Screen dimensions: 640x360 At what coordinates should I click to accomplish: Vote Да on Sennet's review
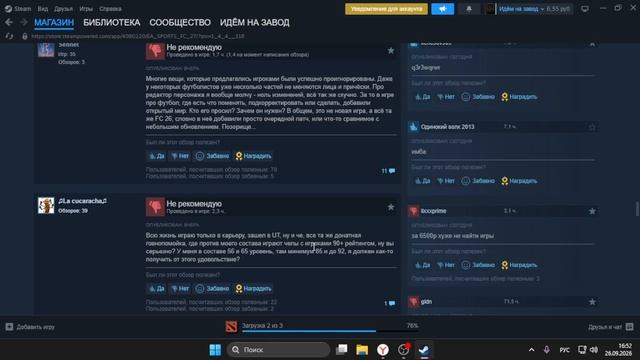pyautogui.click(x=156, y=156)
